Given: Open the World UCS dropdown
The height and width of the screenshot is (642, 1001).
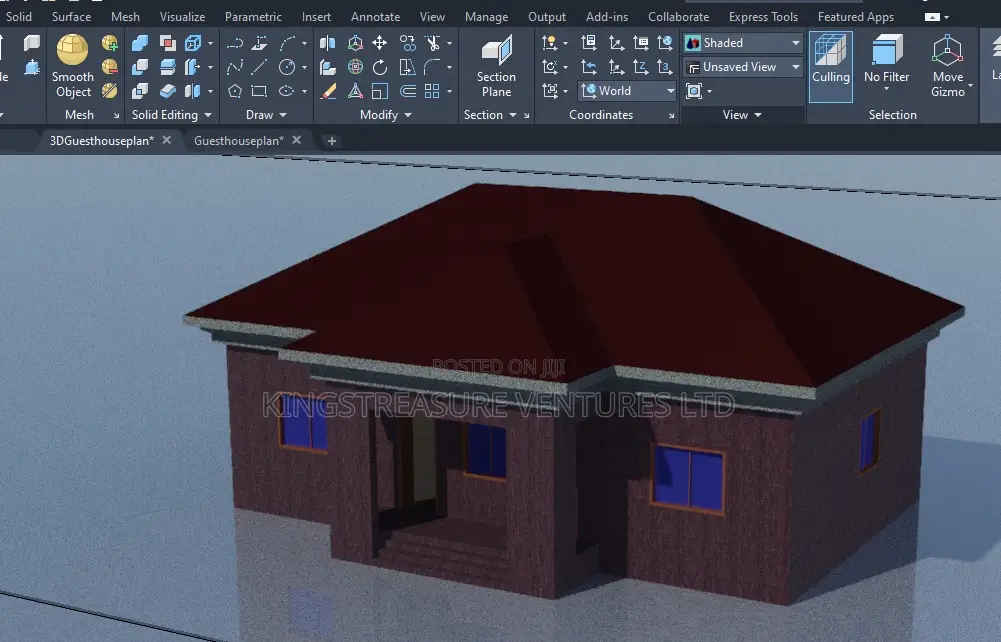Looking at the screenshot, I should tap(628, 91).
